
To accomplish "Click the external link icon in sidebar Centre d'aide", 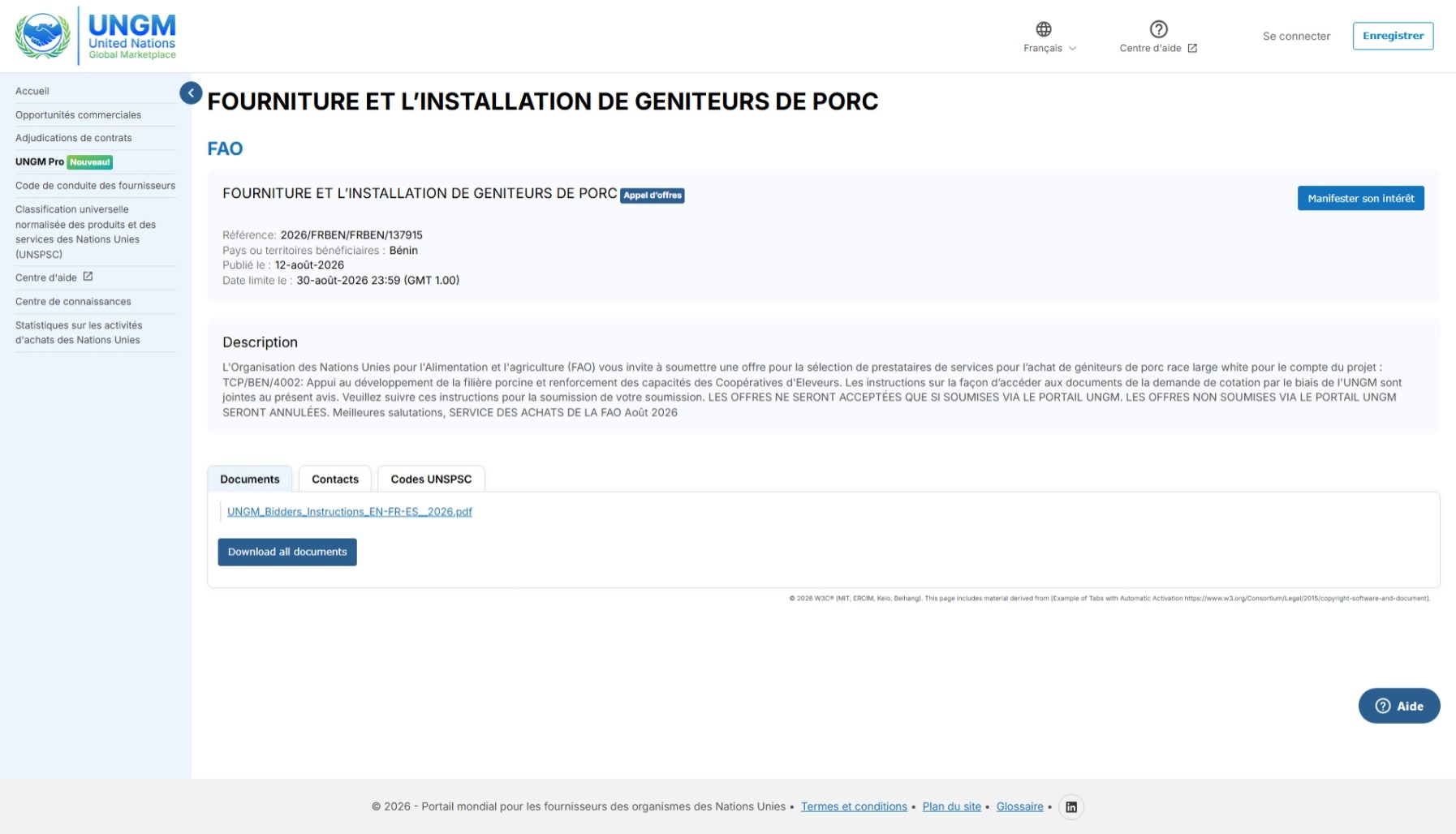I will [x=88, y=277].
